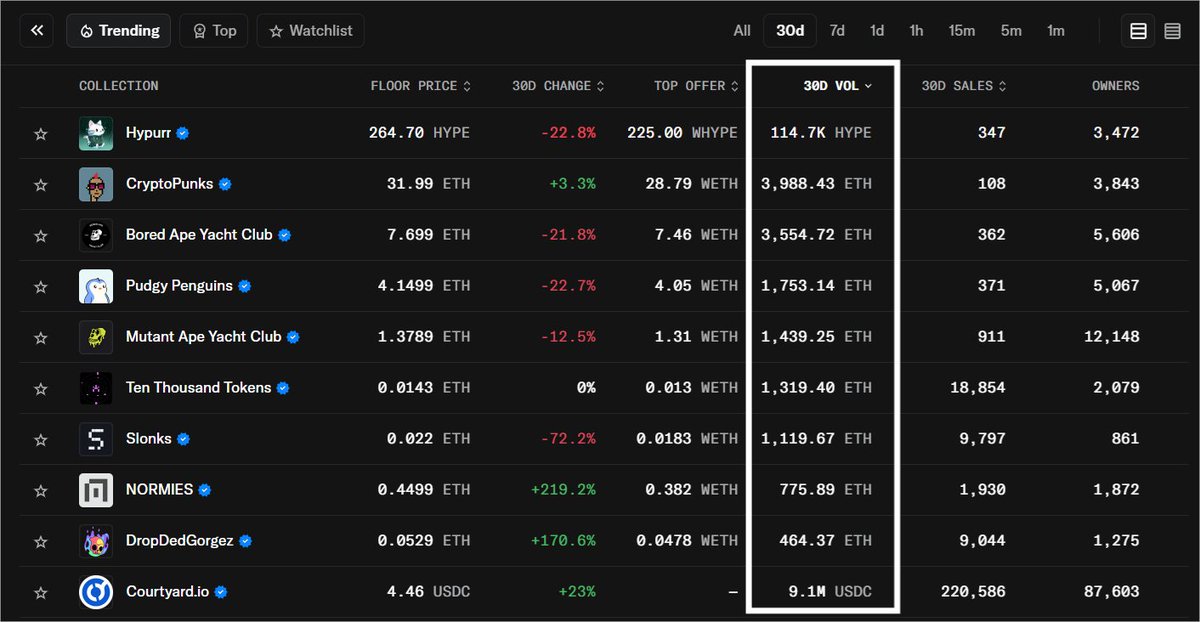Click the Collection column header

click(x=119, y=86)
